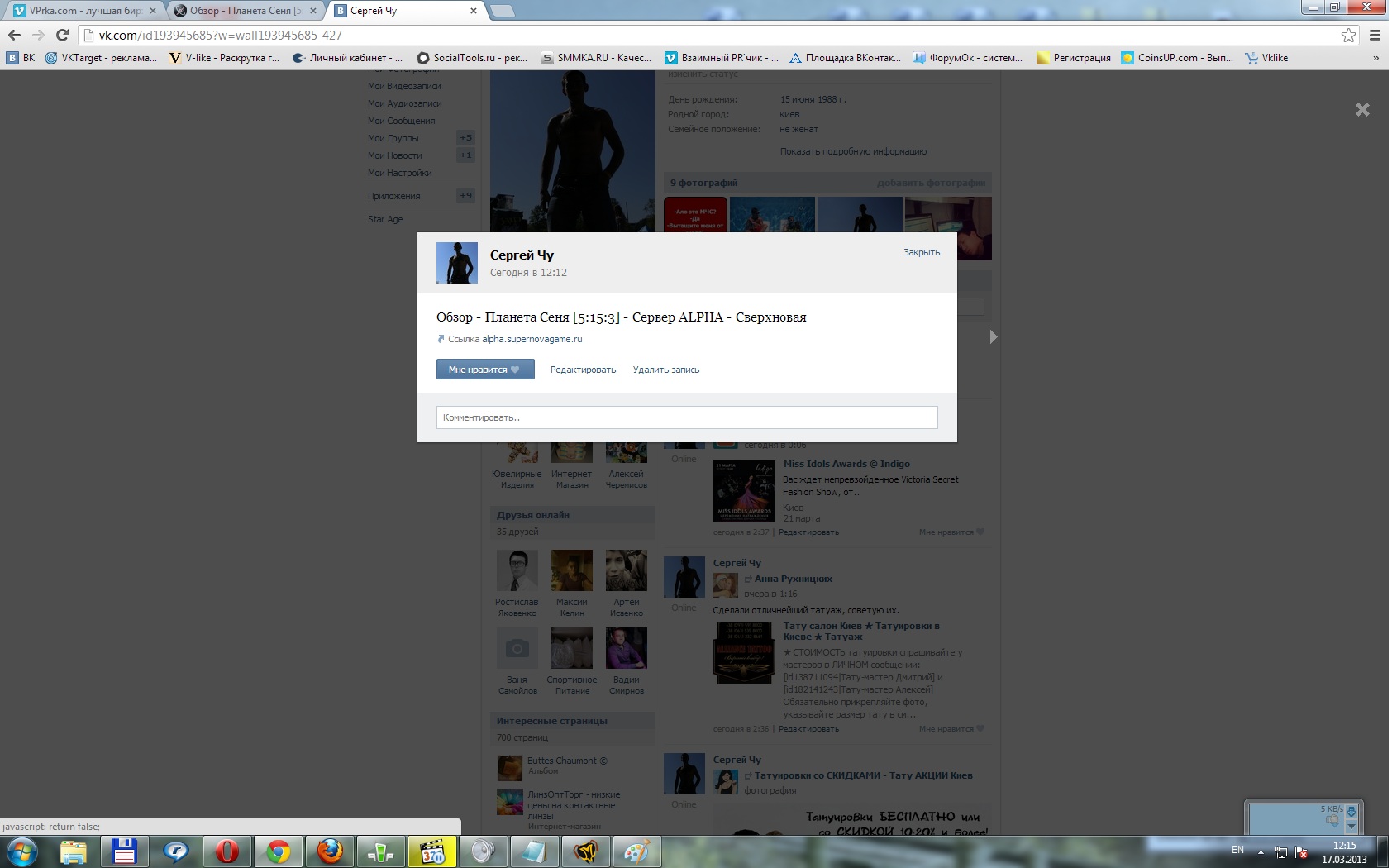This screenshot has height=868, width=1392.
Task: Open the SocialTools.ru bookmark
Action: point(472,58)
